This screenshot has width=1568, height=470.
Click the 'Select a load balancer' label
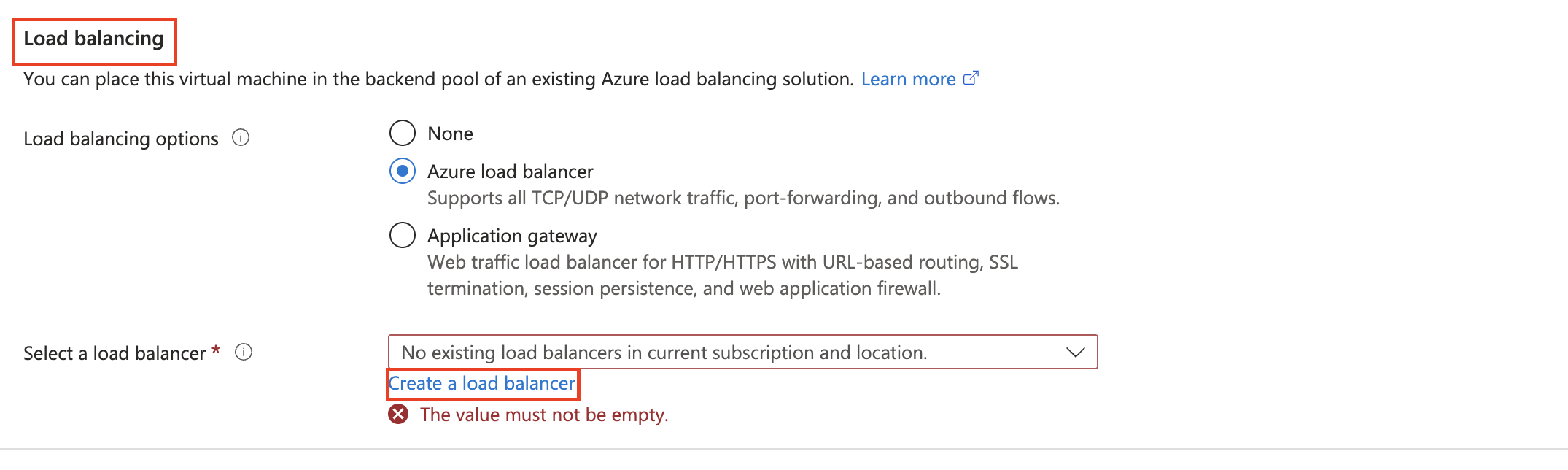pos(115,353)
